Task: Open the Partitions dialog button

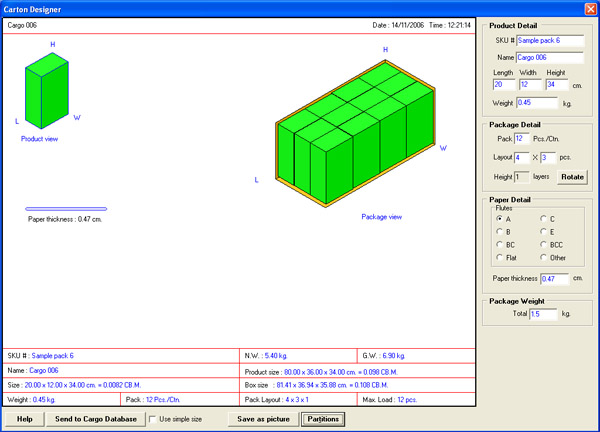Action: pos(323,419)
